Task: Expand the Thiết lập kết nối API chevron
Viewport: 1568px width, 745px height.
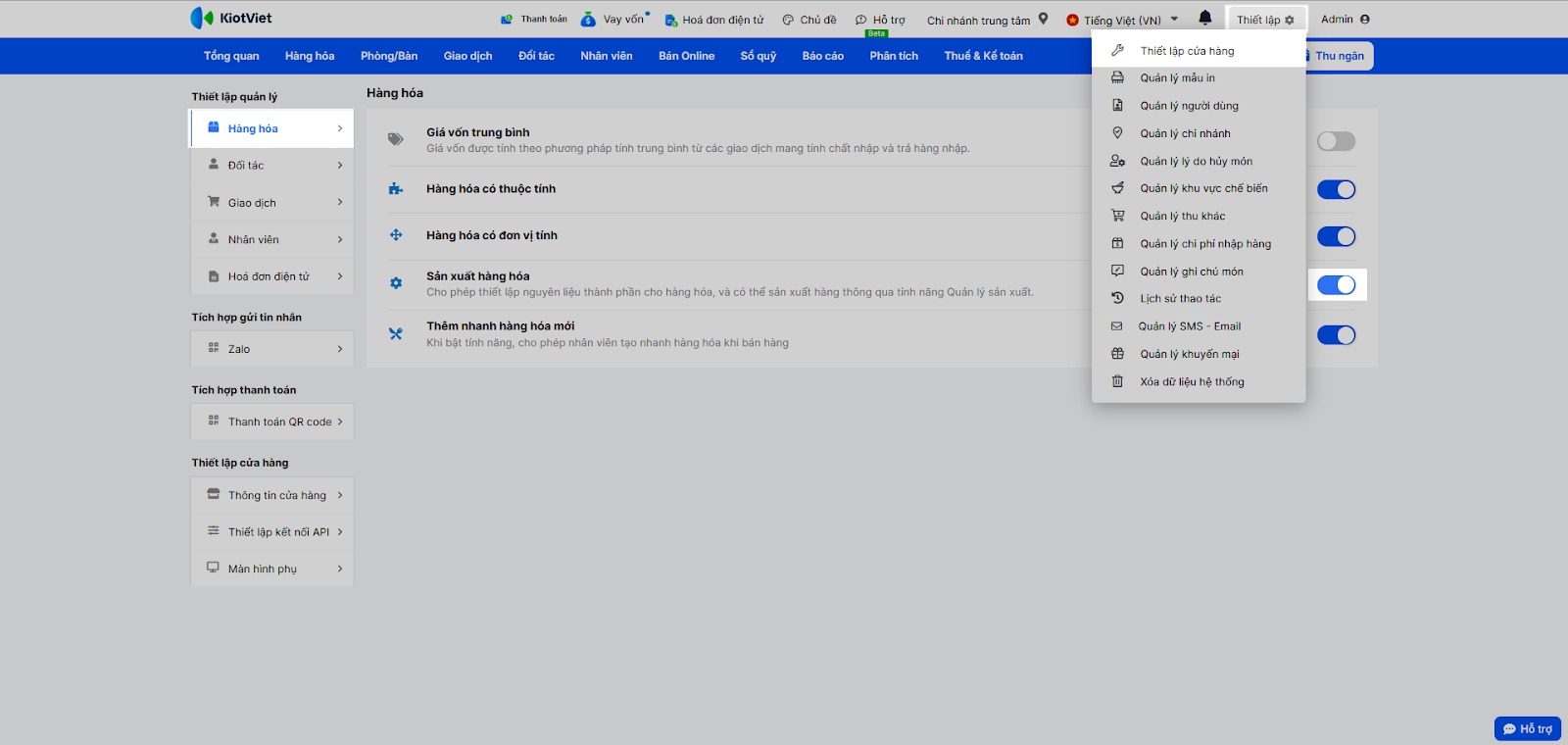Action: coord(340,531)
